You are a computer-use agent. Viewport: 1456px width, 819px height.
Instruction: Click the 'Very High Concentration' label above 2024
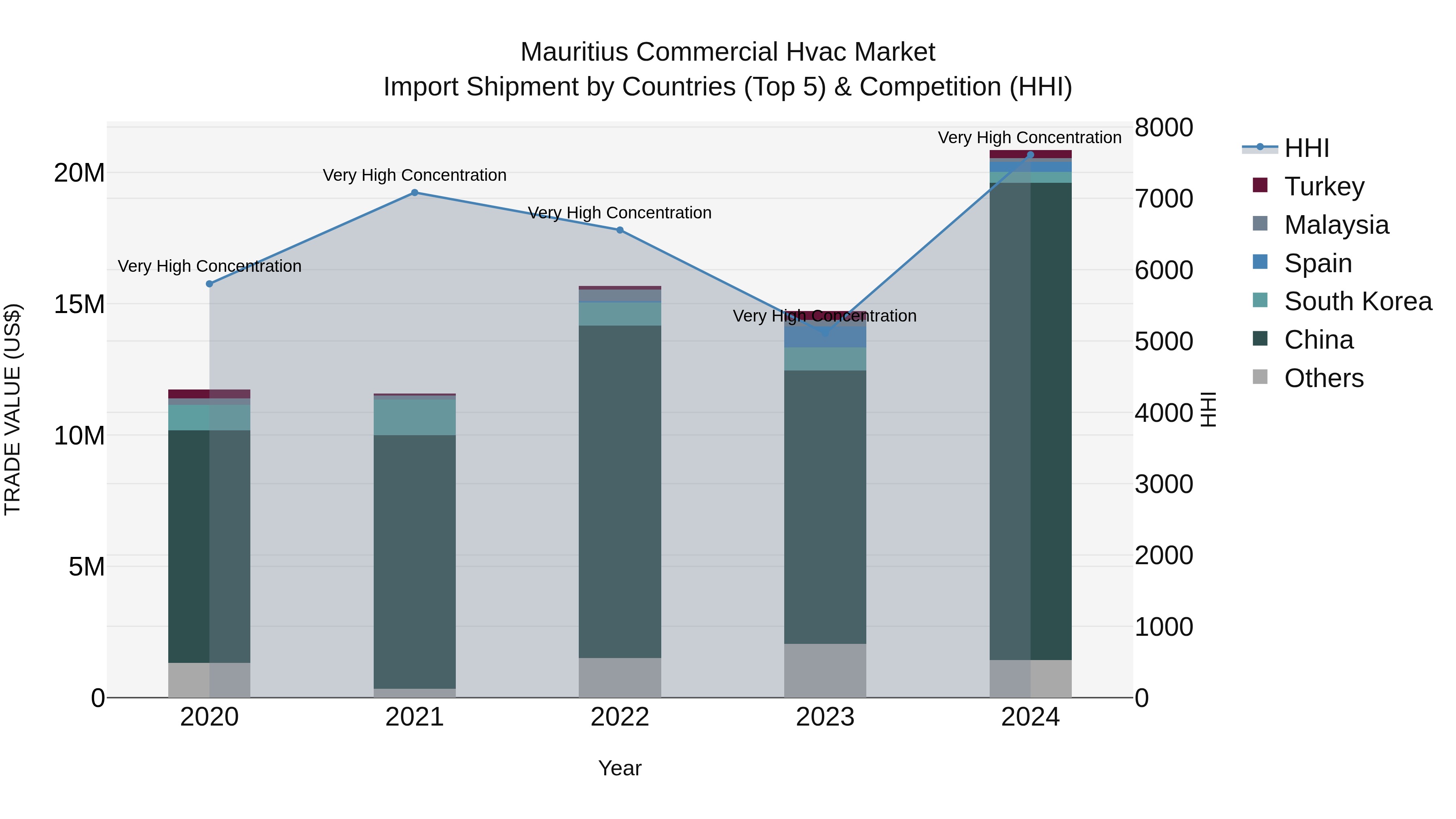click(1030, 138)
